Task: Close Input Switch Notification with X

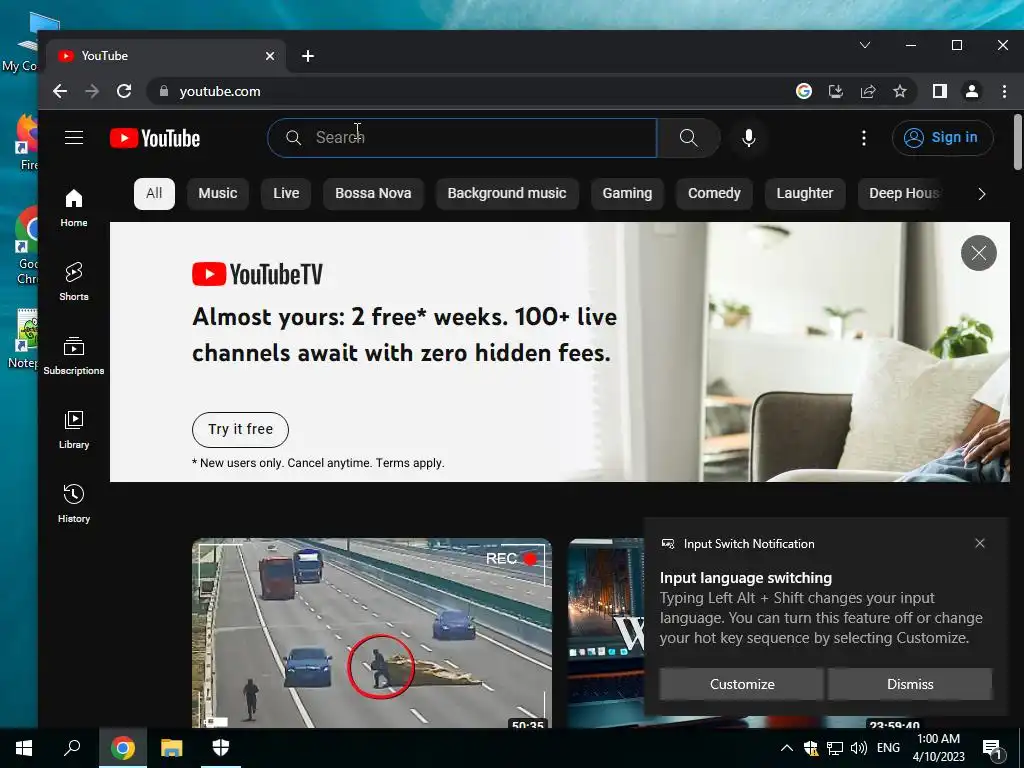Action: (x=980, y=543)
